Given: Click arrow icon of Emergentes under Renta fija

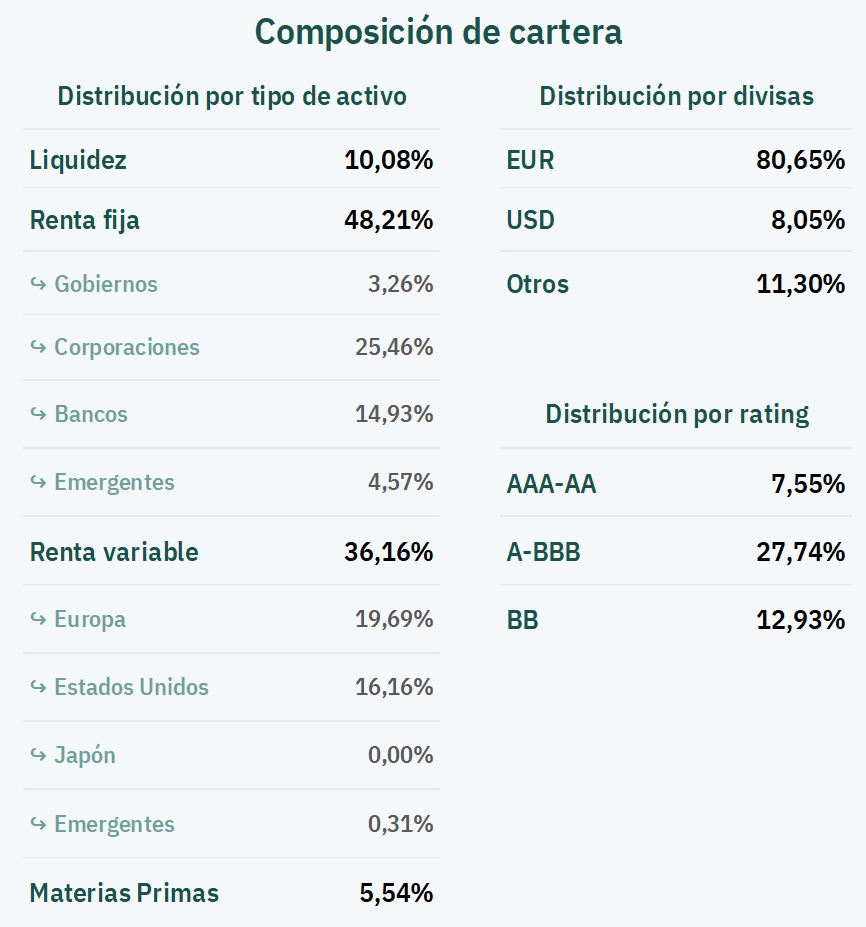Looking at the screenshot, I should pyautogui.click(x=38, y=482).
